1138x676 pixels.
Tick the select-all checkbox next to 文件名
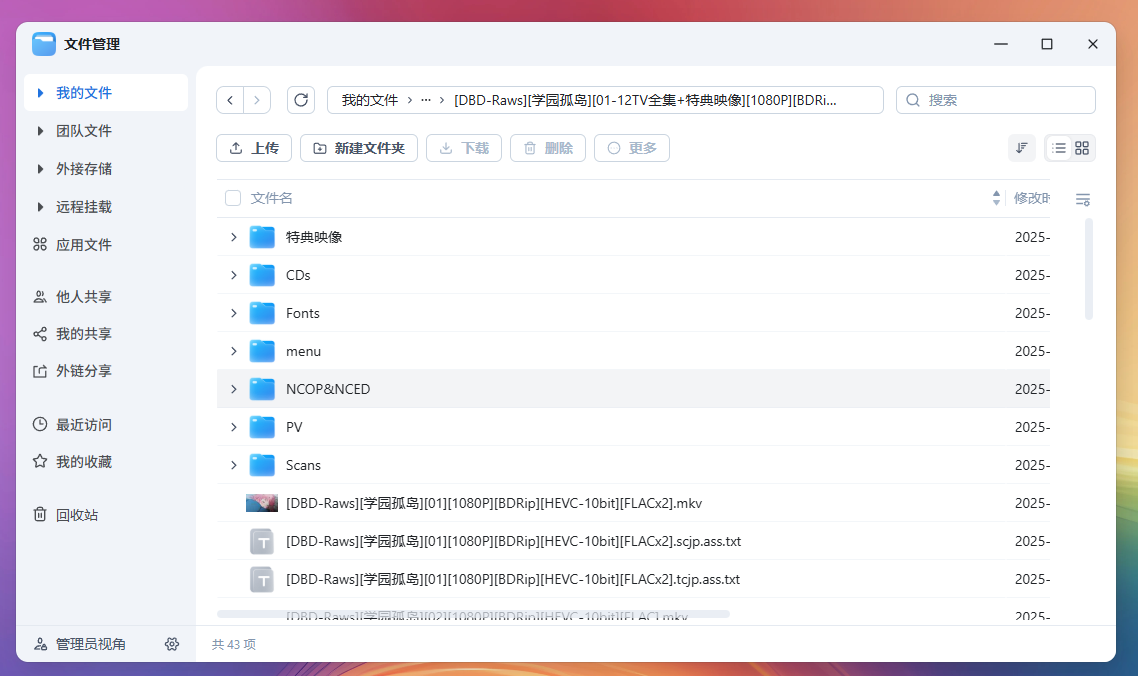click(233, 198)
